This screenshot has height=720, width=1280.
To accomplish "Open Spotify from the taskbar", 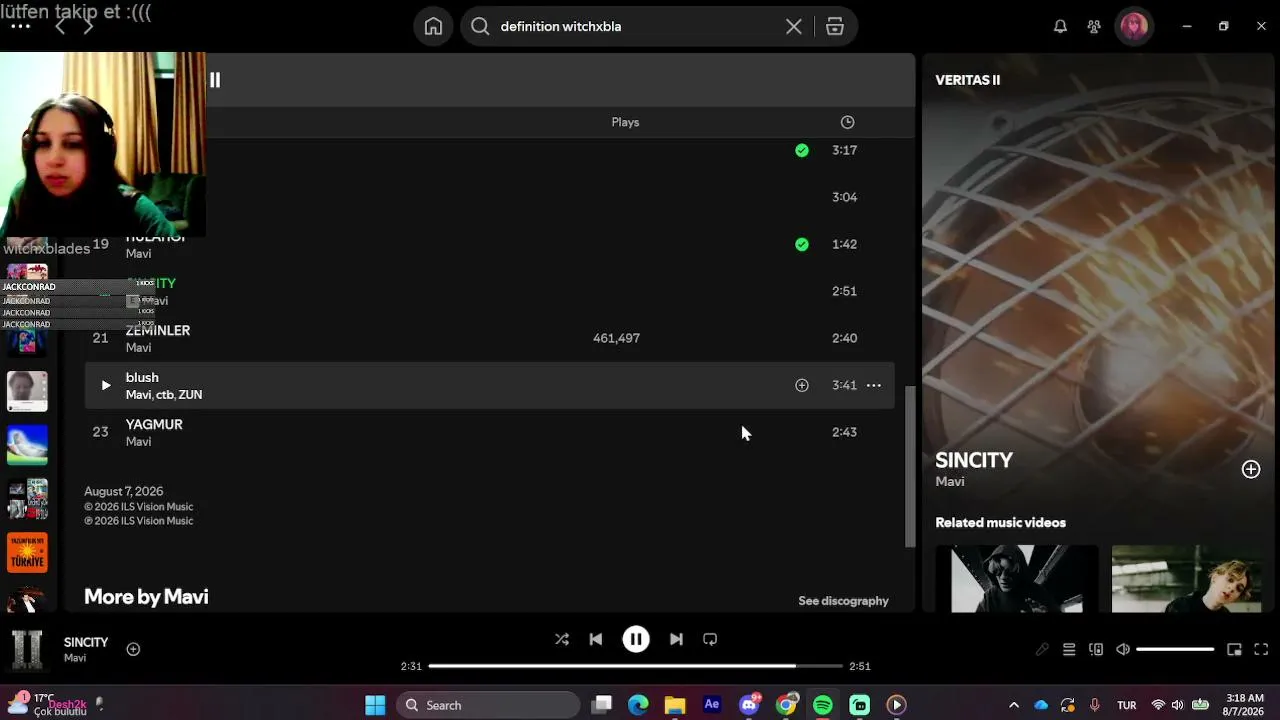I will pos(823,705).
